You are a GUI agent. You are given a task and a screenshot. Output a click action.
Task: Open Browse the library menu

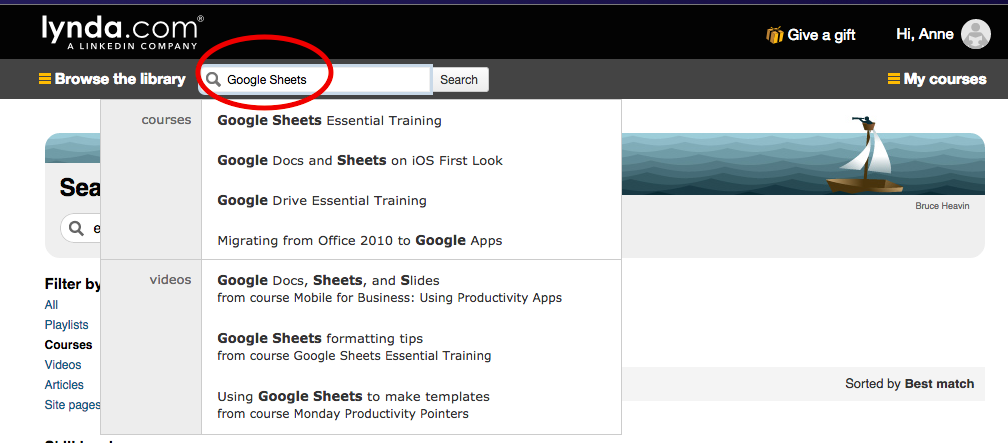point(120,79)
